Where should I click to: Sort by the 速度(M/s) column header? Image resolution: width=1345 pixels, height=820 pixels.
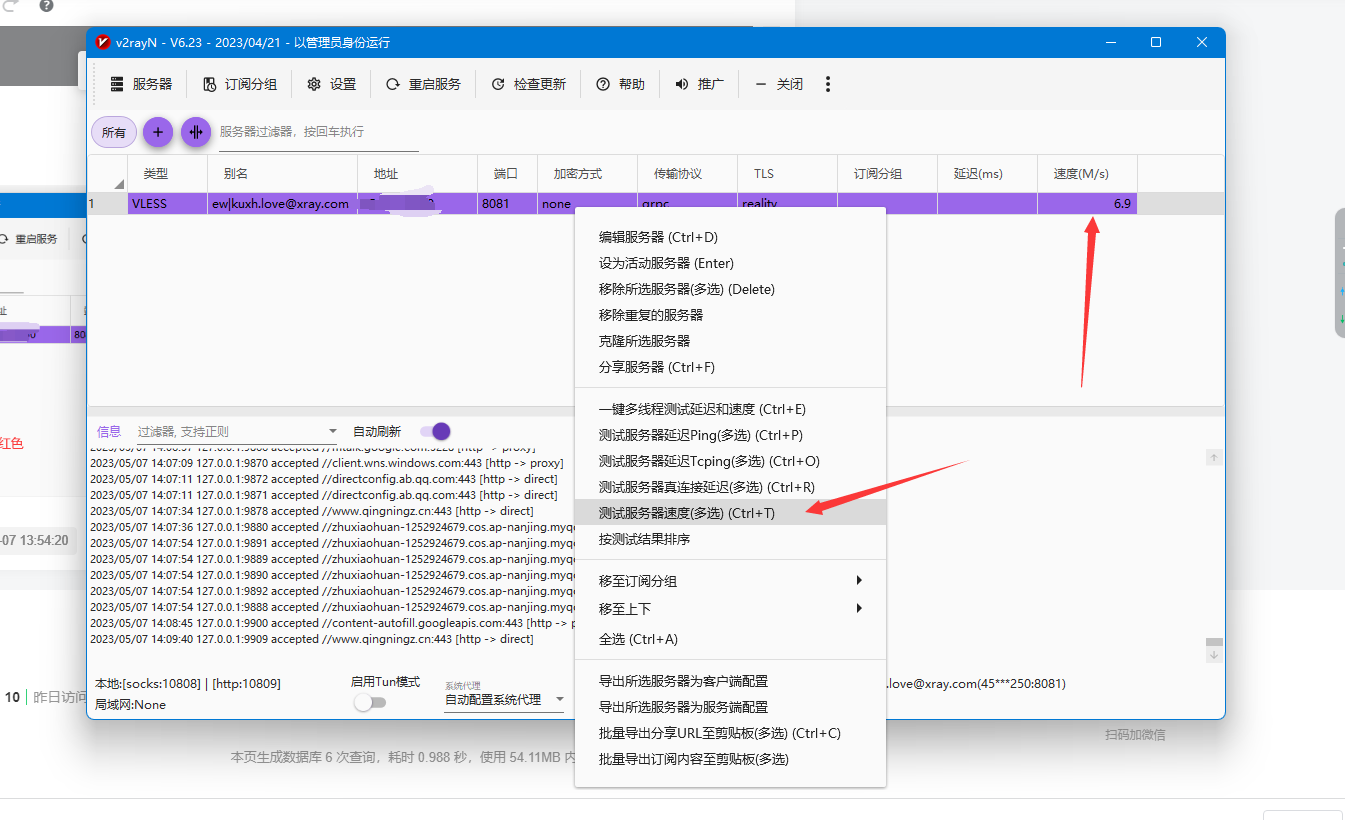[x=1088, y=173]
